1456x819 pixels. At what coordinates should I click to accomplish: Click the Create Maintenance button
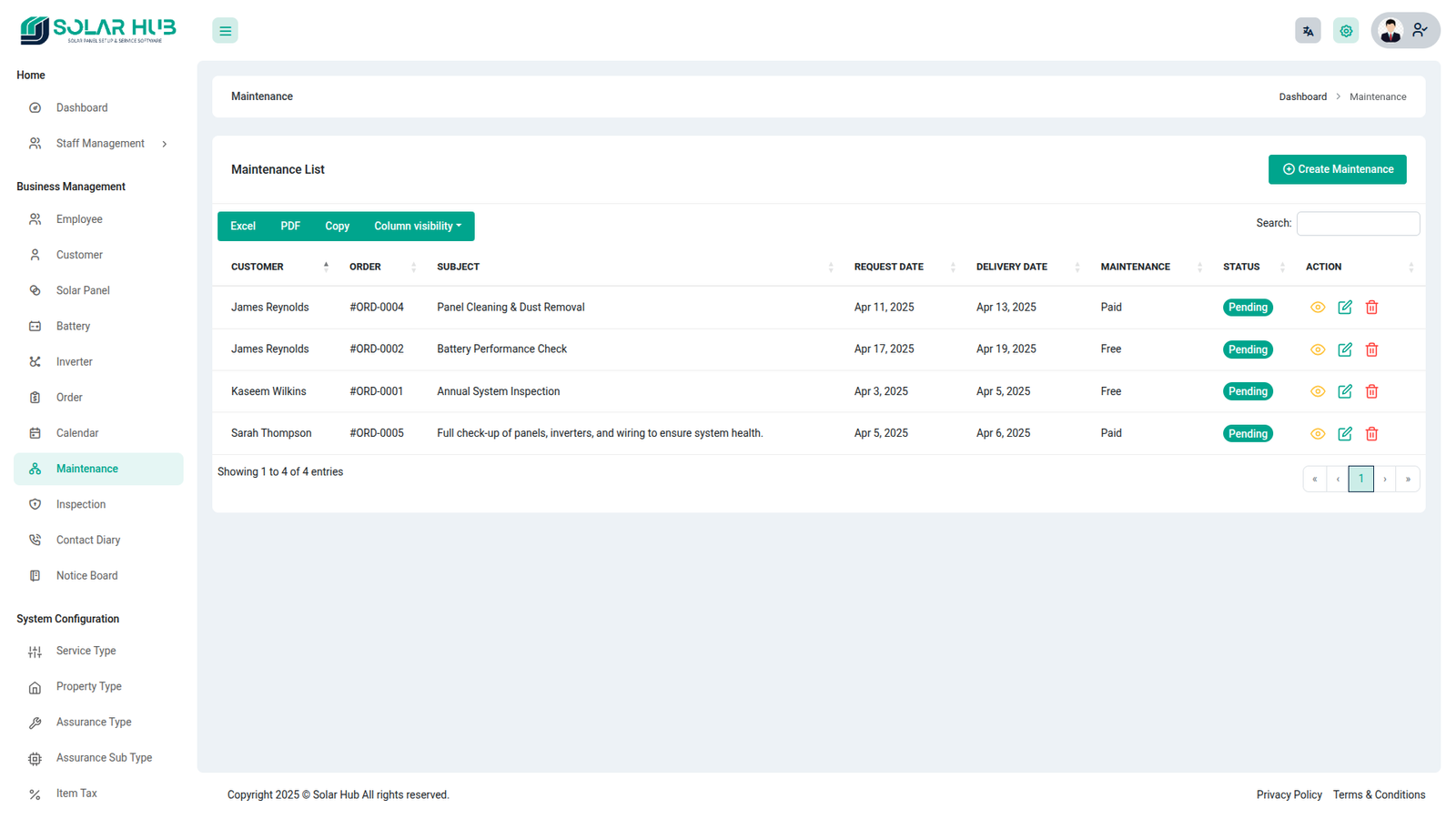(1337, 169)
